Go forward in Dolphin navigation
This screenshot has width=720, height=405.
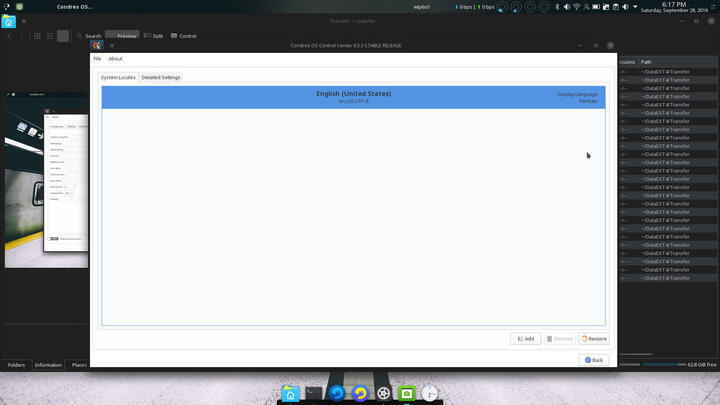coord(21,36)
